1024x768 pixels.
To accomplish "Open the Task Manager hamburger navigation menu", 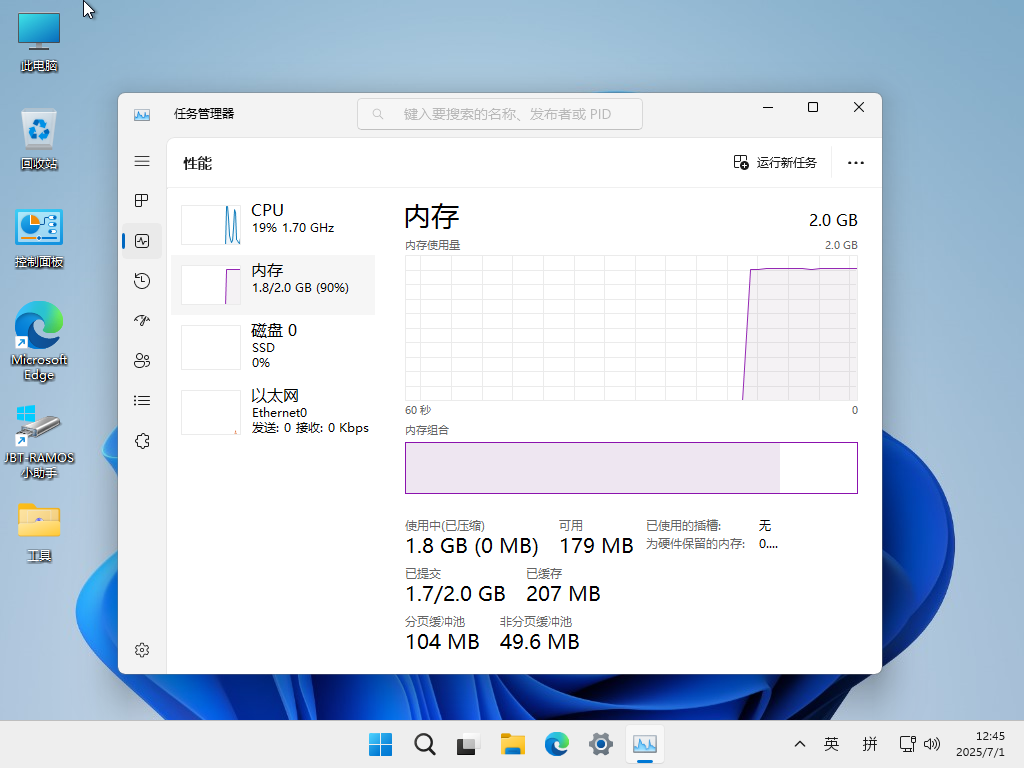I will point(142,161).
